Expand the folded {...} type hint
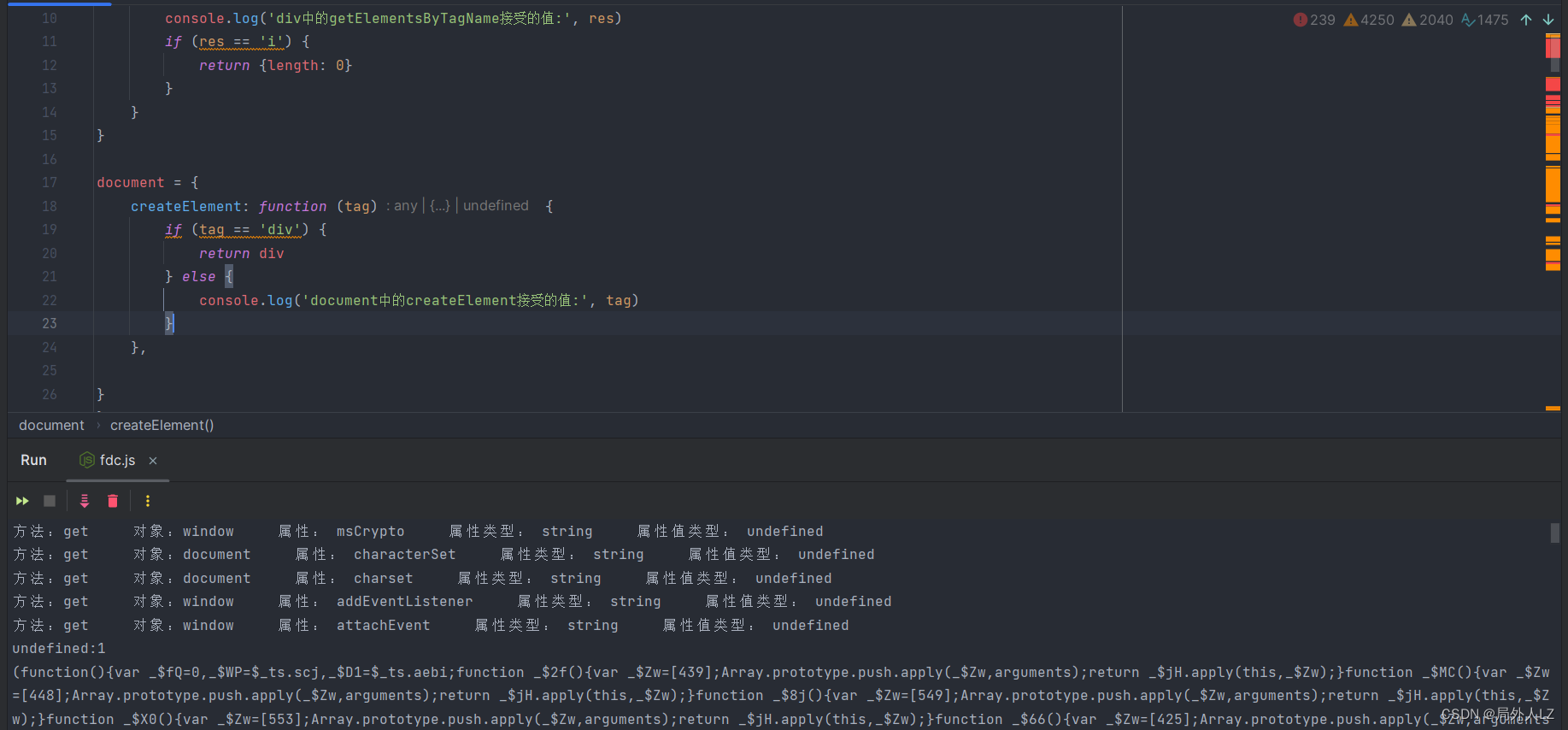This screenshot has height=730, width=1568. pyautogui.click(x=440, y=206)
